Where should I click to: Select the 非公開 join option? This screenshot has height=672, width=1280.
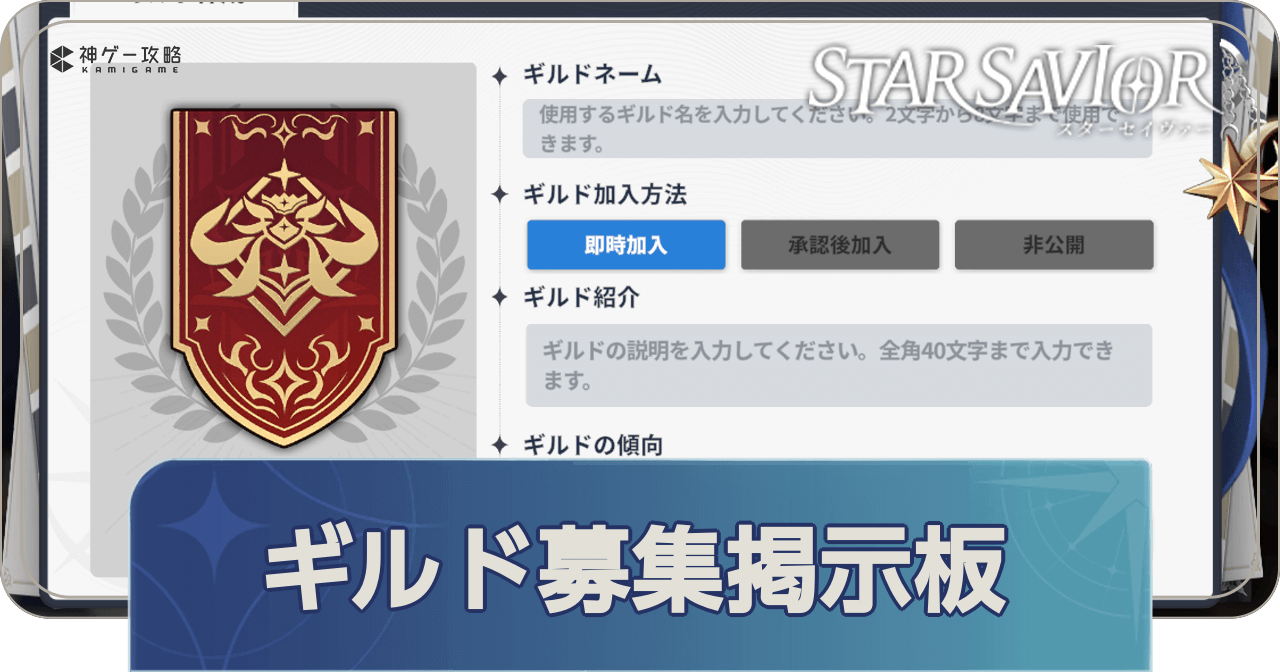(x=1054, y=245)
